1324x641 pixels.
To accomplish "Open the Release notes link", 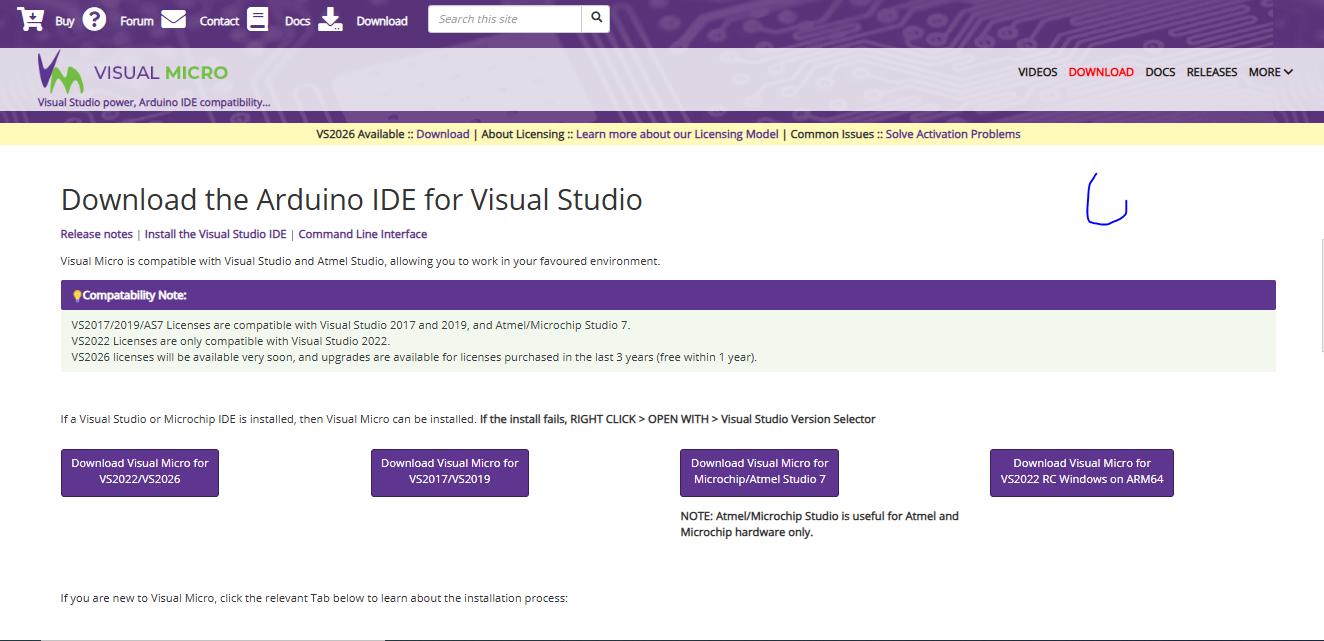I will (96, 234).
